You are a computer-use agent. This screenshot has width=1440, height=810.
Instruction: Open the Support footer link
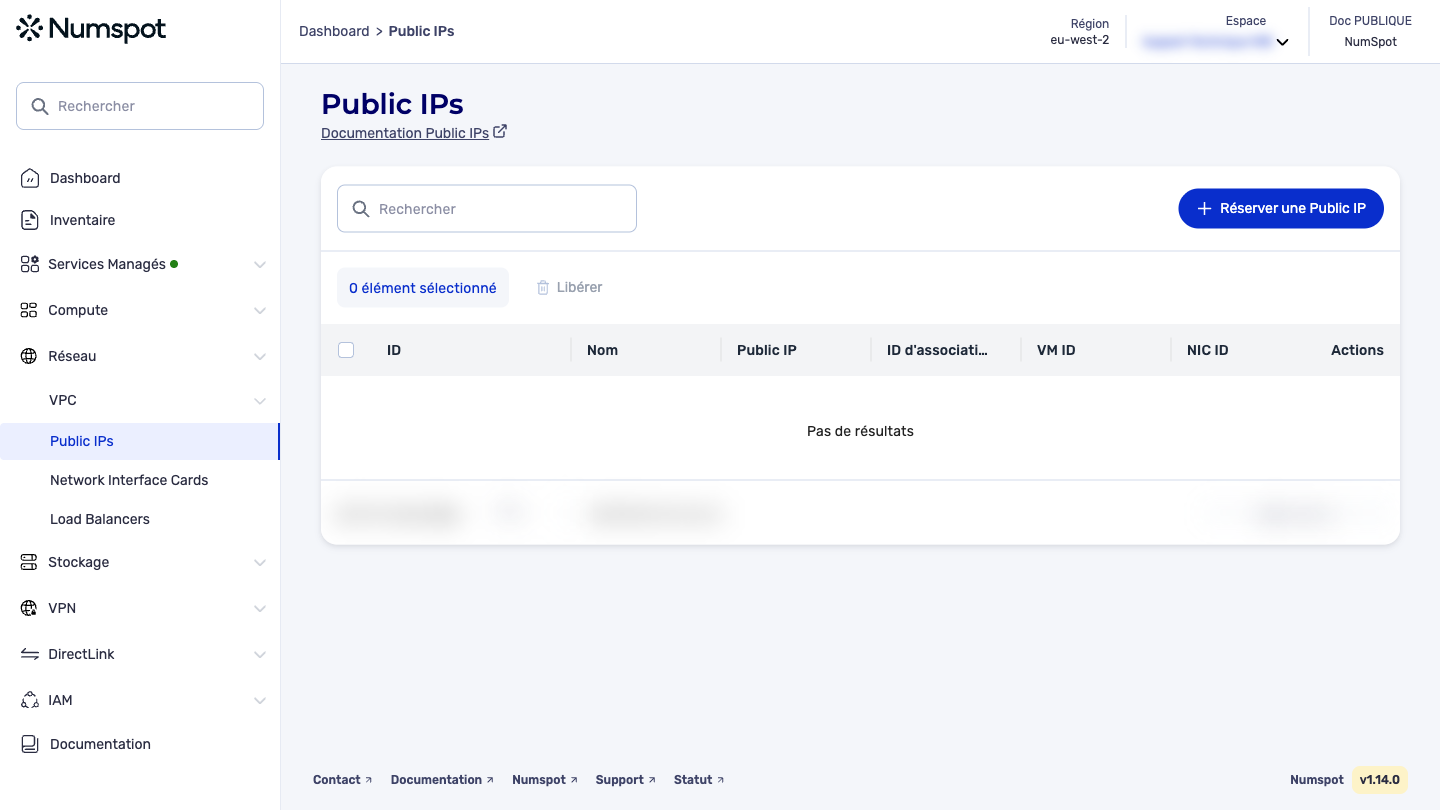[625, 780]
